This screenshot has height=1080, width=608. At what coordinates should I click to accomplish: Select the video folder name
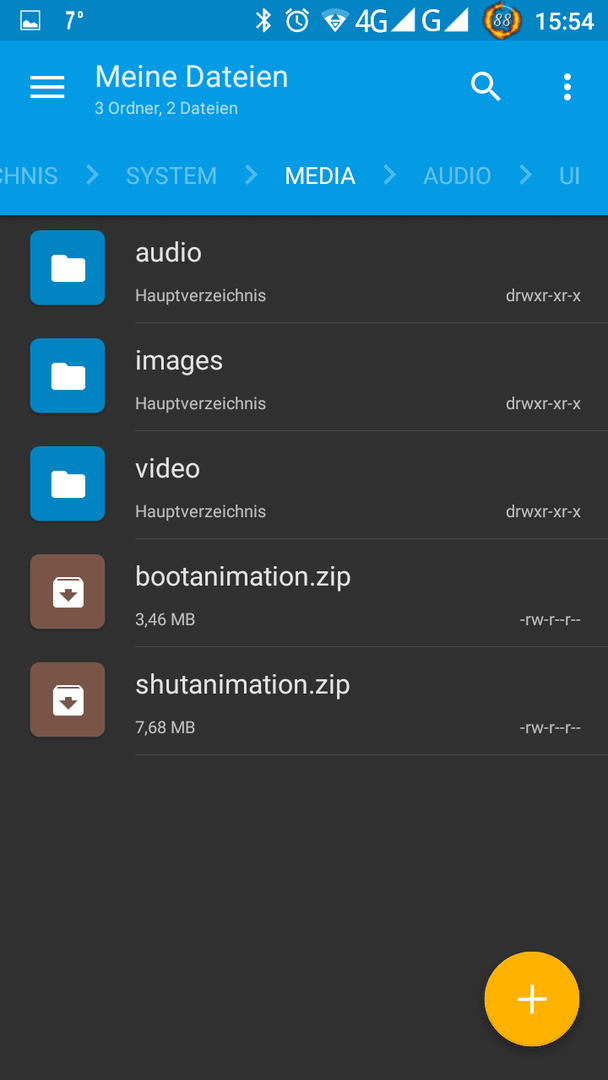point(168,469)
